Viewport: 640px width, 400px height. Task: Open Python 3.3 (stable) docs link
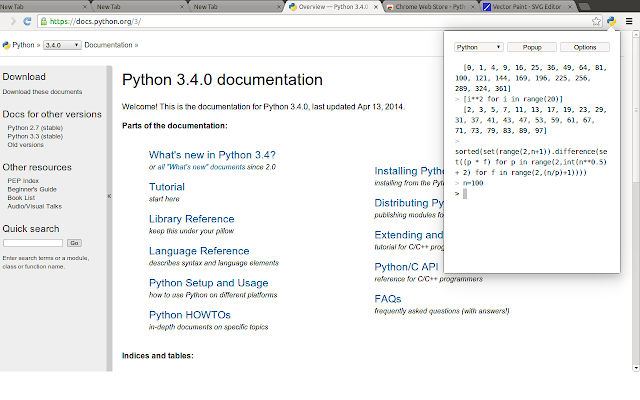click(35, 136)
